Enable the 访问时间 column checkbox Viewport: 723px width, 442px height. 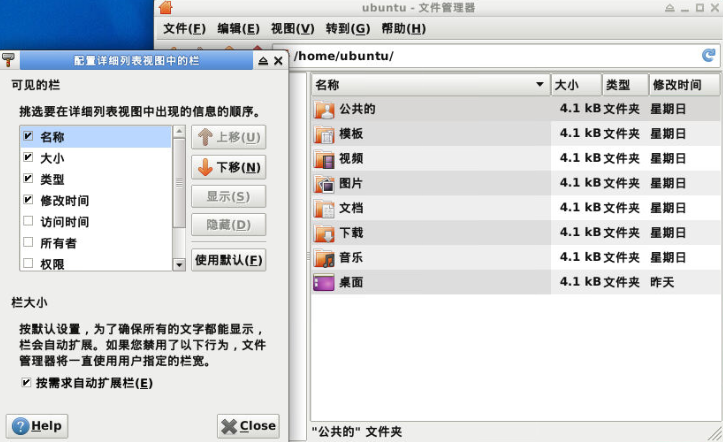28,222
